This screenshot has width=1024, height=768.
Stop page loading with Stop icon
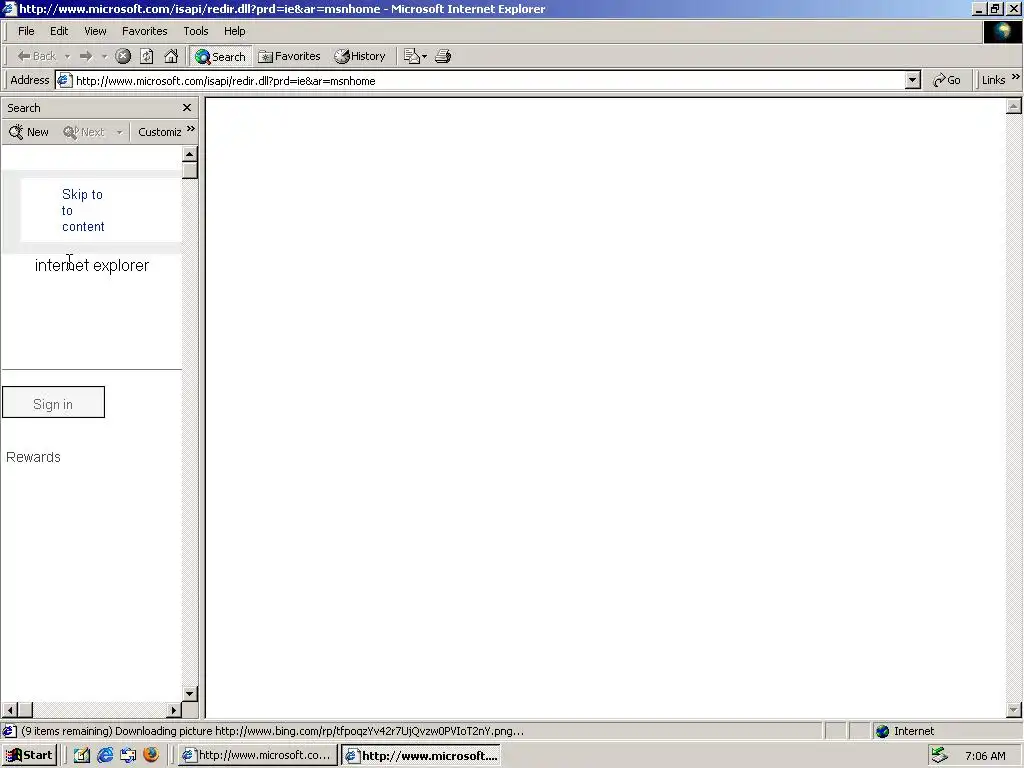click(x=123, y=56)
